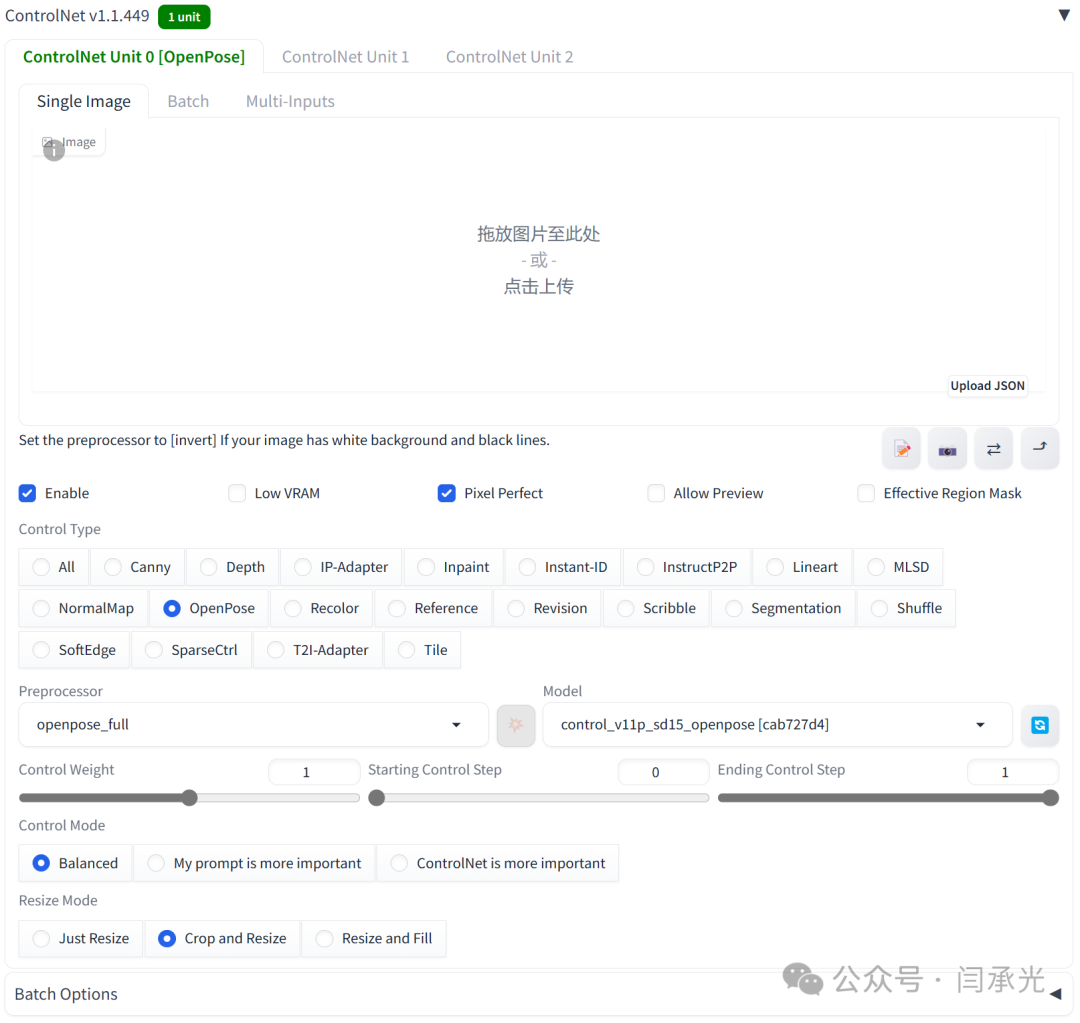Switch to ControlNet Unit 2 tab
This screenshot has height=1023, width=1080.
pos(509,56)
